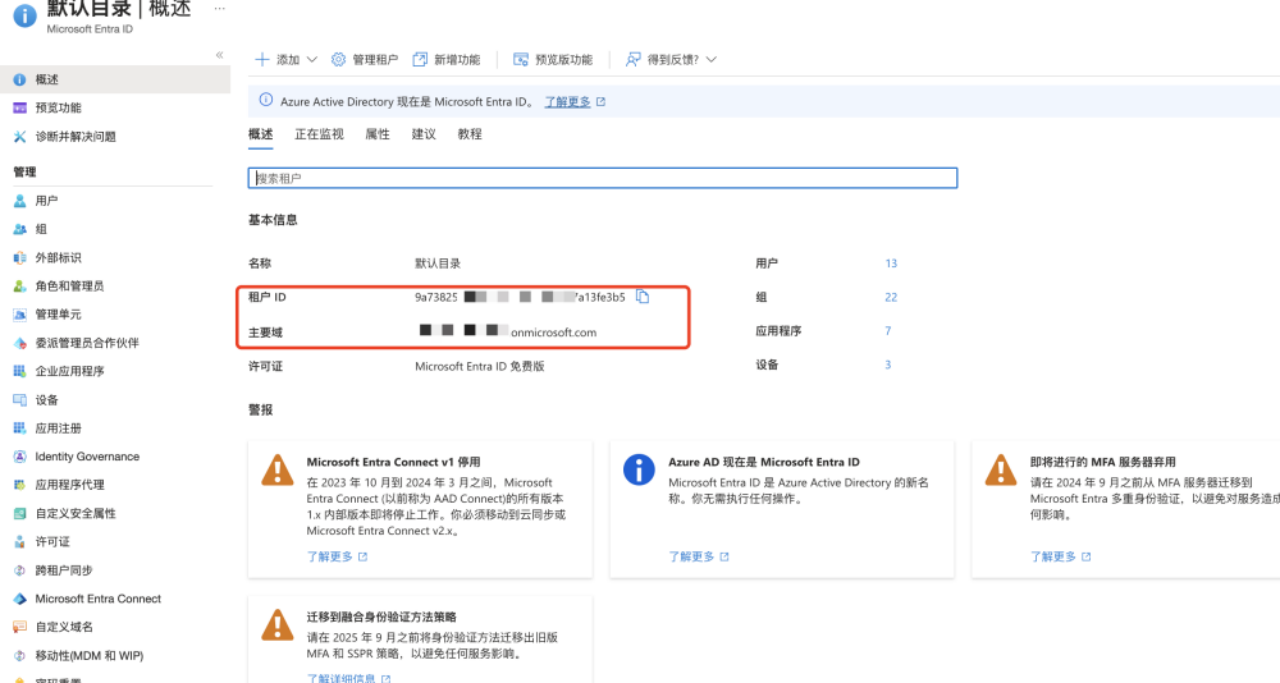Screen dimensions: 1280x683
Task: Copy the tenant ID with copy icon
Action: coord(643,297)
